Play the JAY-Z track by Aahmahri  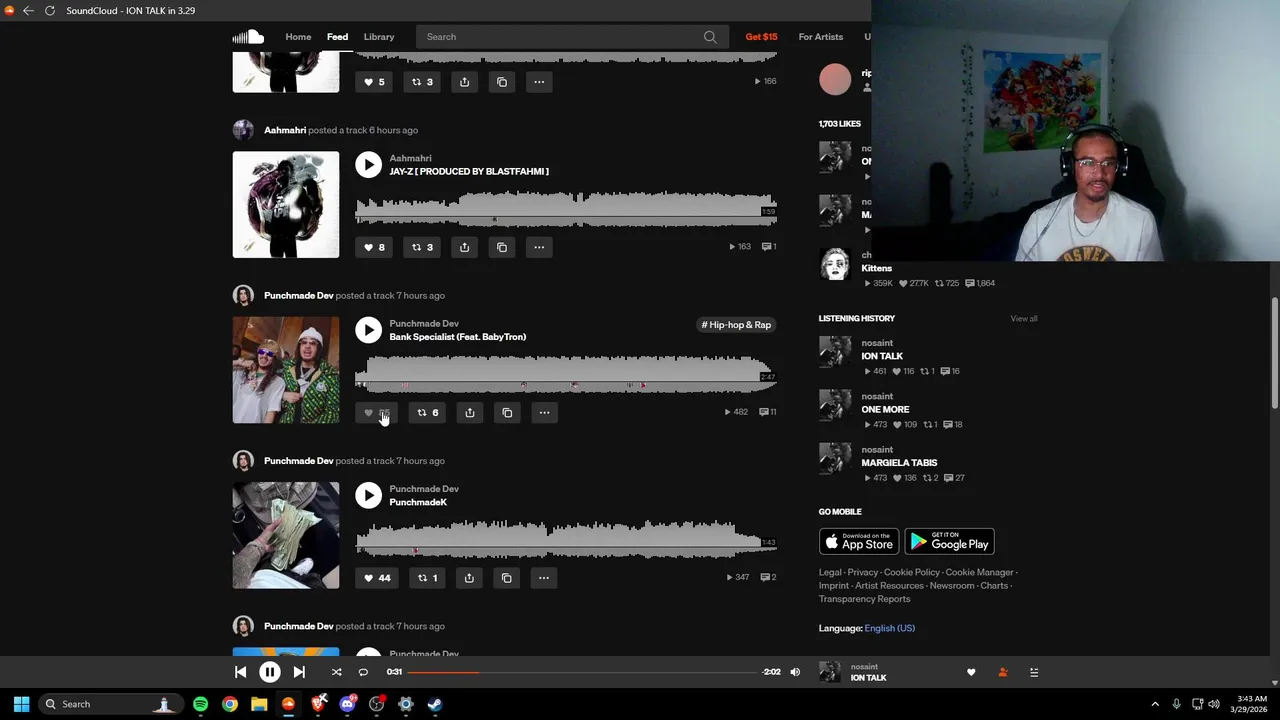point(368,165)
